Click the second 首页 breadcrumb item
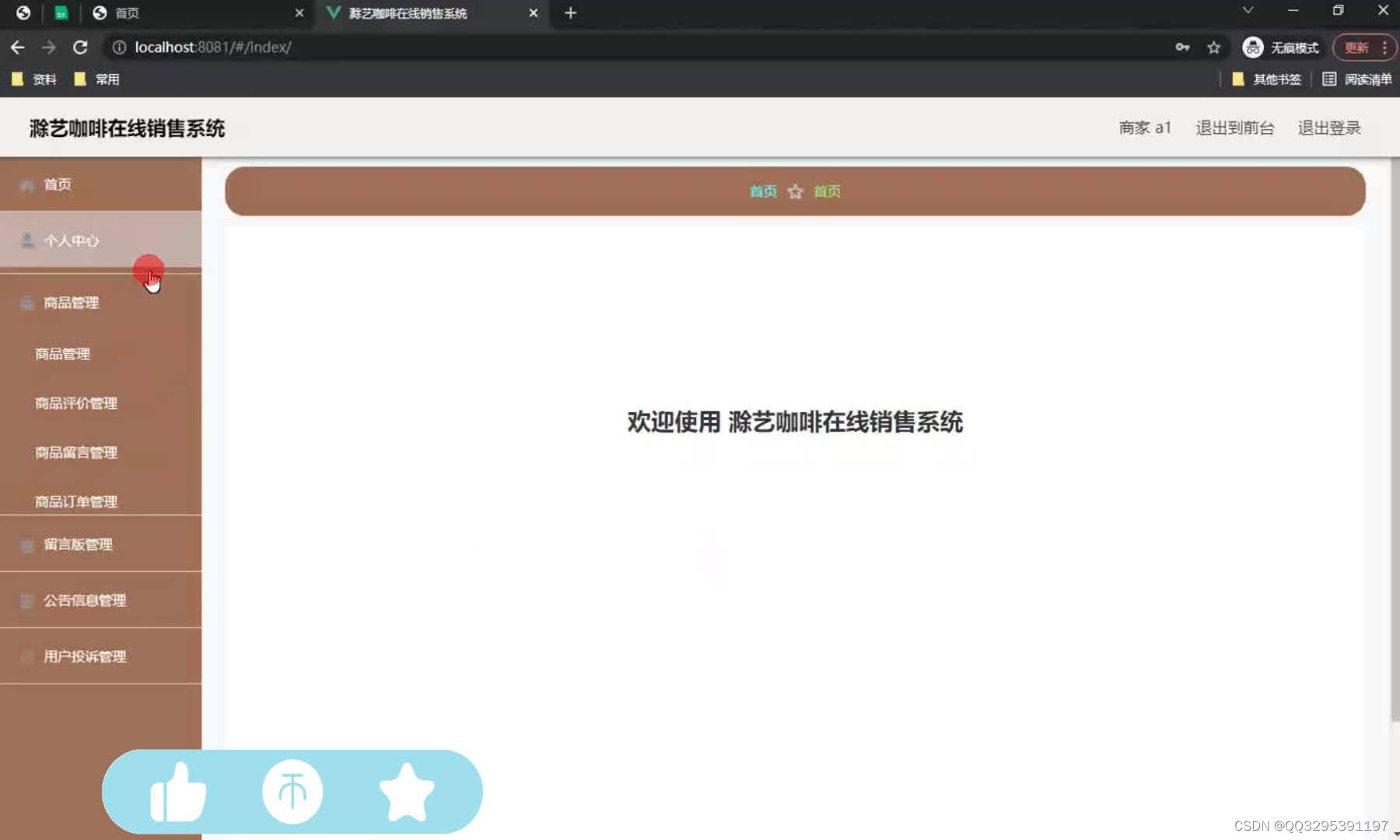The image size is (1400, 840). (827, 191)
